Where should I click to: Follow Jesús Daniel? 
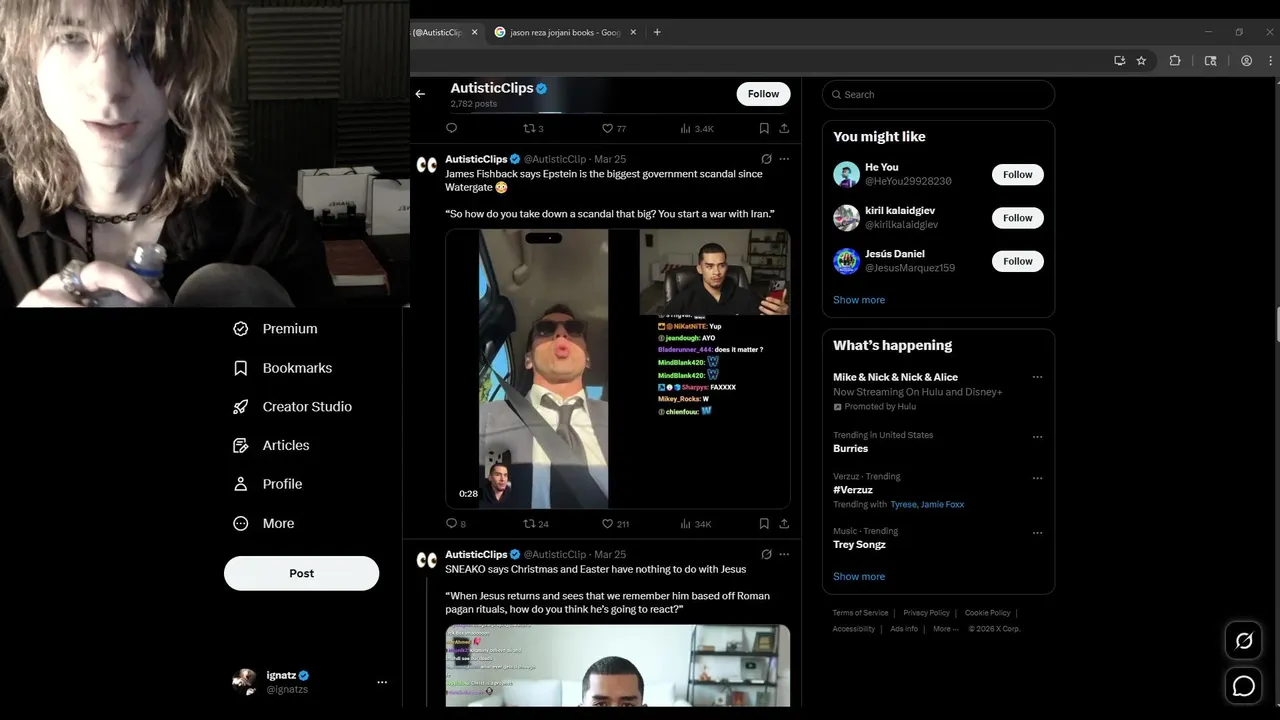(1017, 261)
